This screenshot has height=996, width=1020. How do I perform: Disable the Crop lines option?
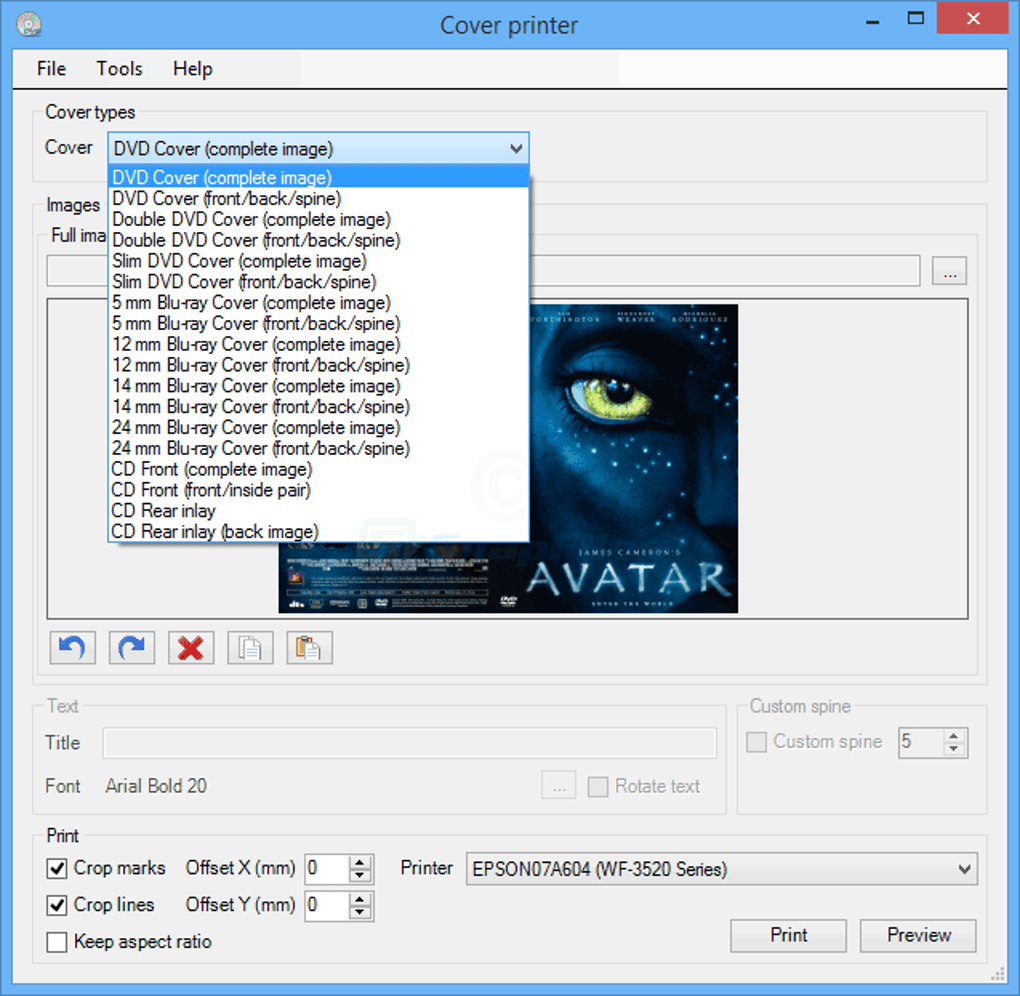[57, 905]
